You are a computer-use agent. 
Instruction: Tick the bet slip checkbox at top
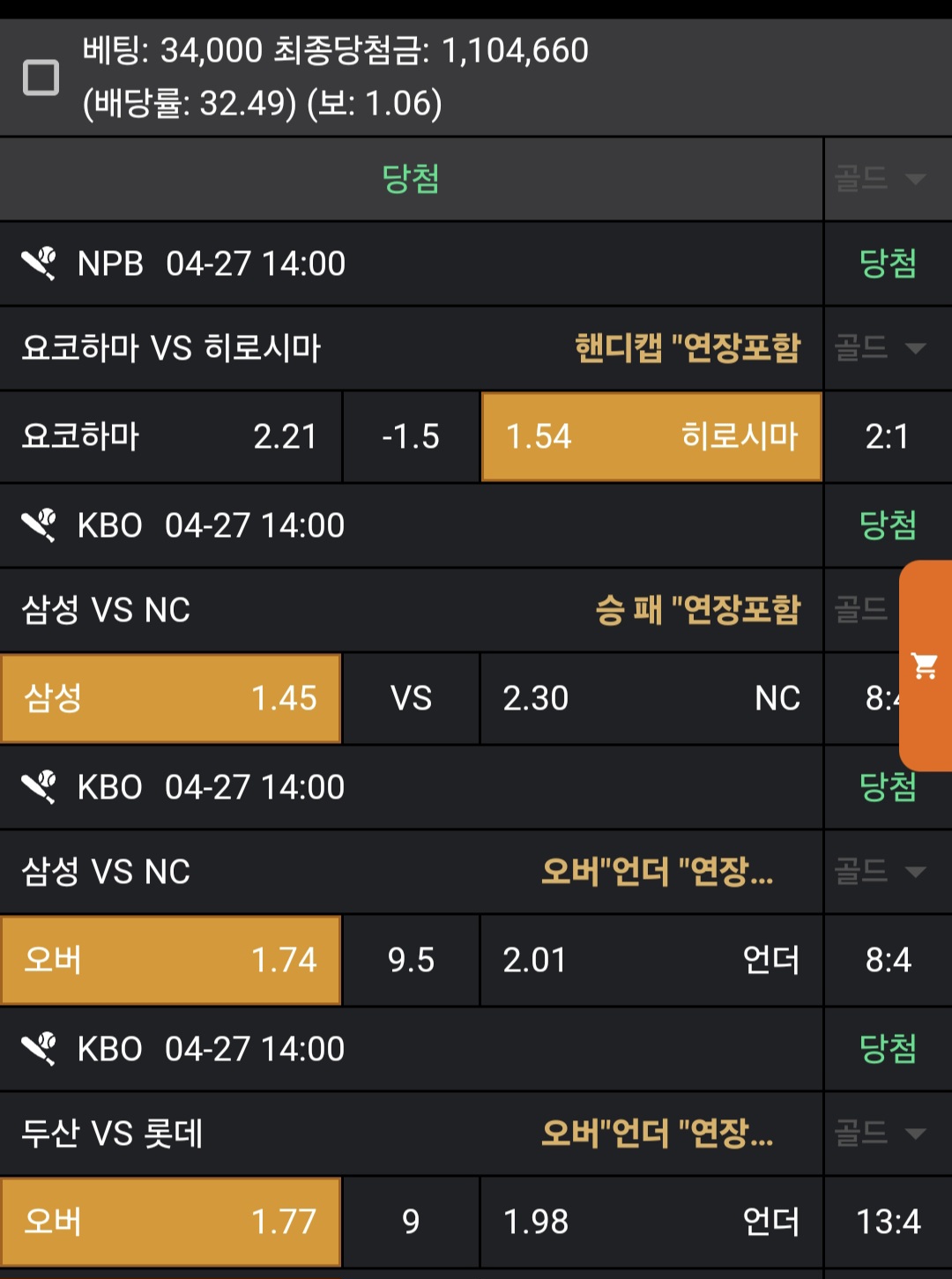(x=41, y=78)
